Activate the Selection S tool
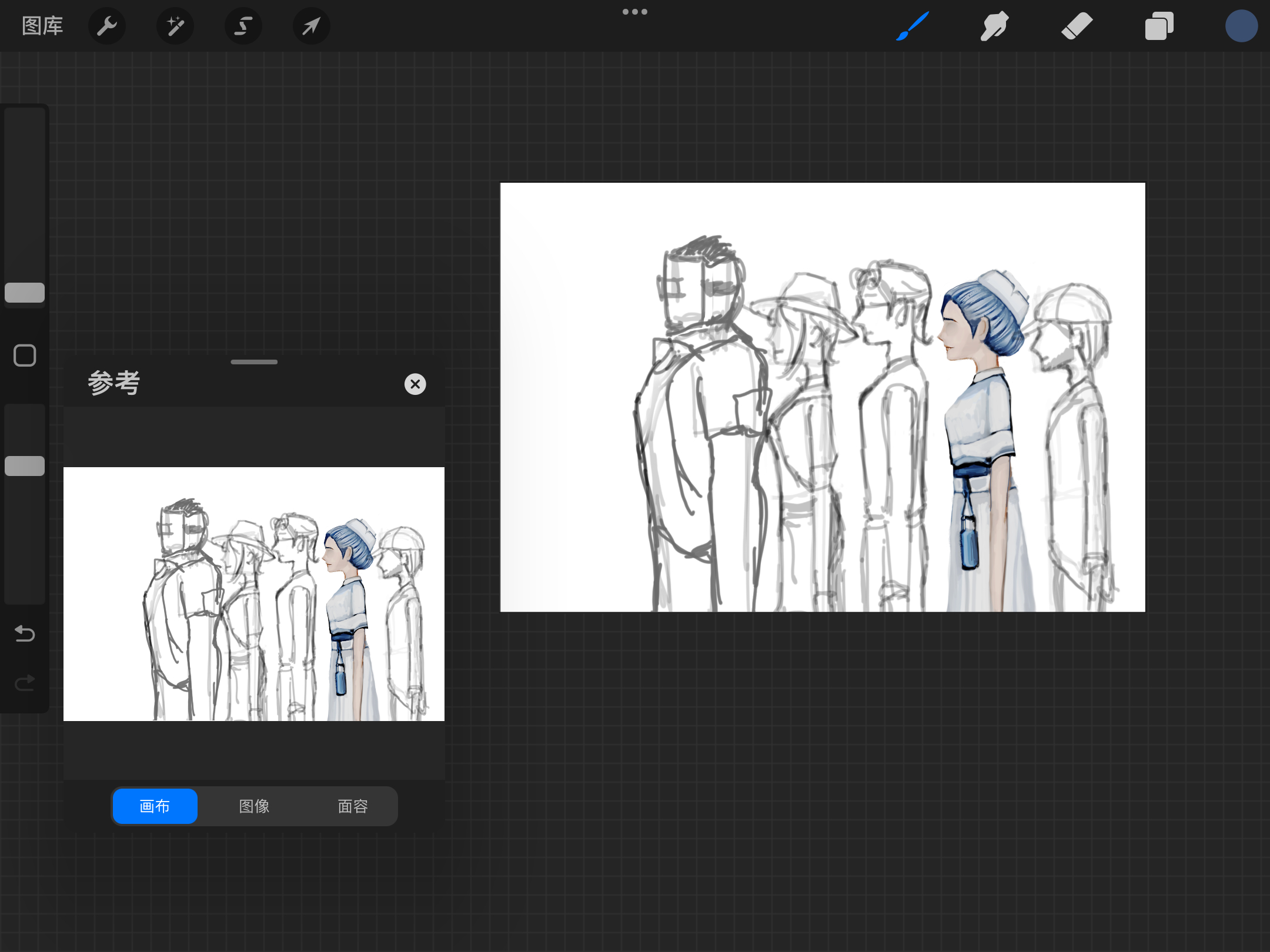The image size is (1270, 952). pos(243,26)
